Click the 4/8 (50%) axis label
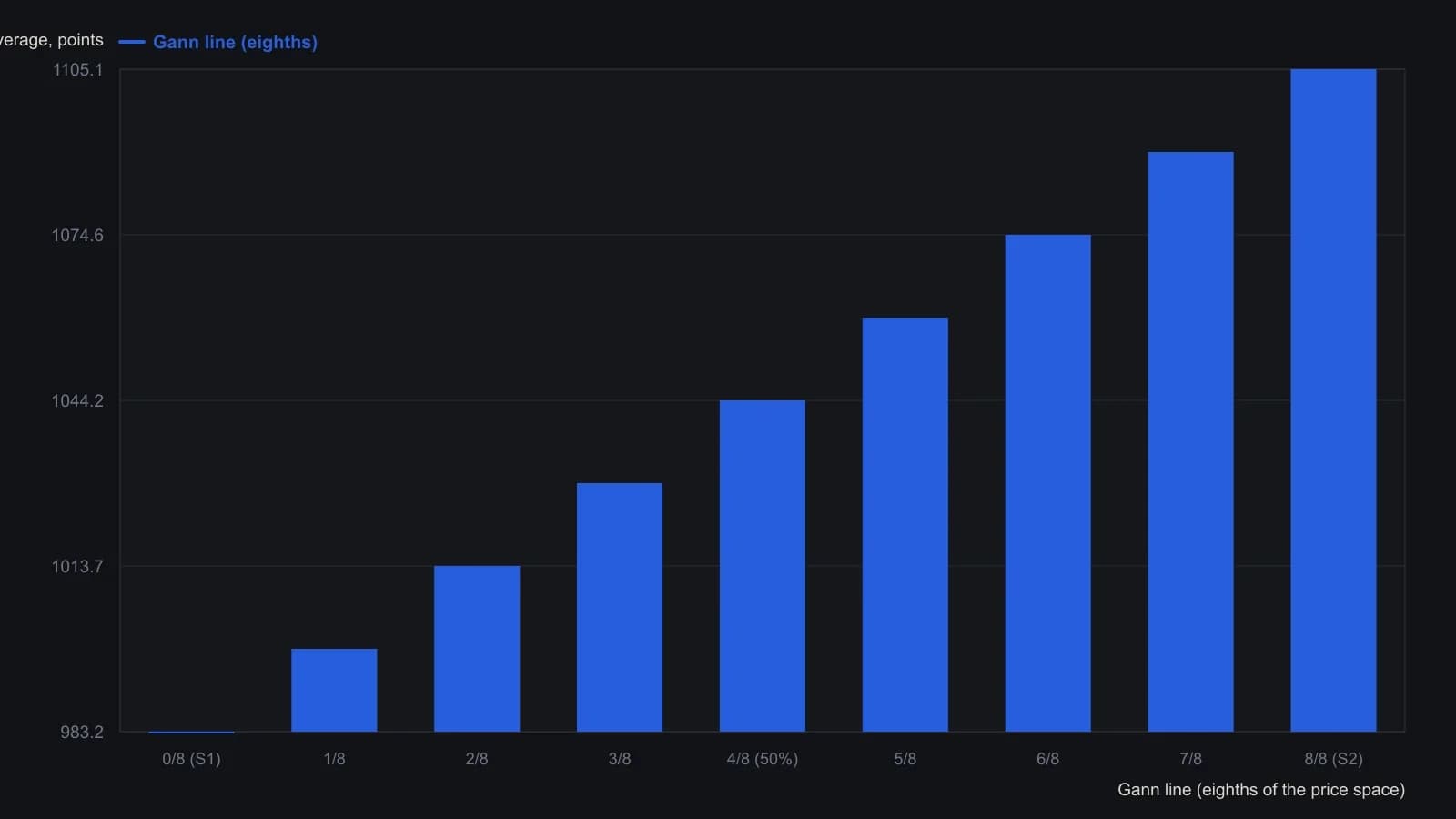The height and width of the screenshot is (819, 1456). 763,759
